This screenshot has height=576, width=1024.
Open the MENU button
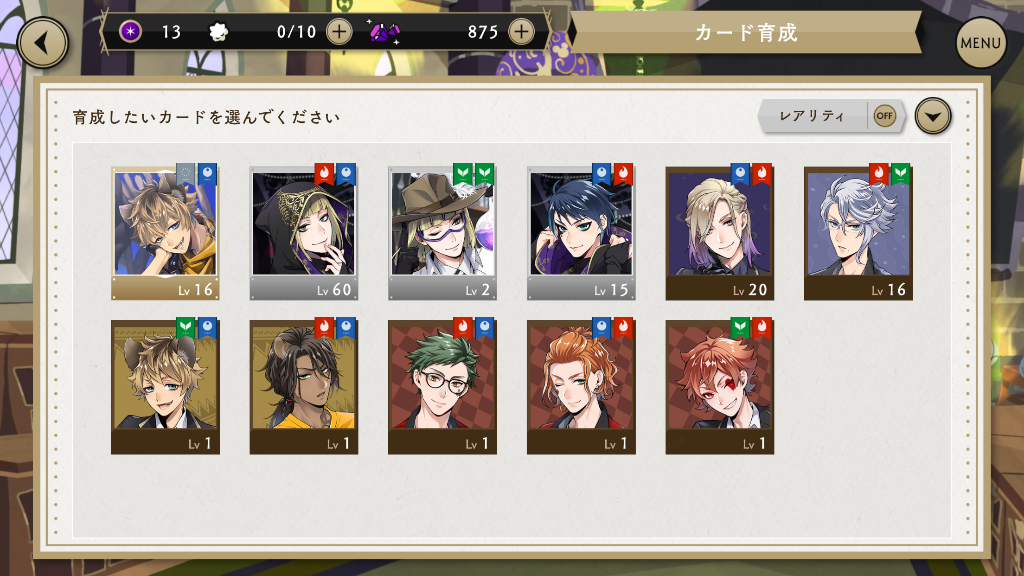point(980,43)
